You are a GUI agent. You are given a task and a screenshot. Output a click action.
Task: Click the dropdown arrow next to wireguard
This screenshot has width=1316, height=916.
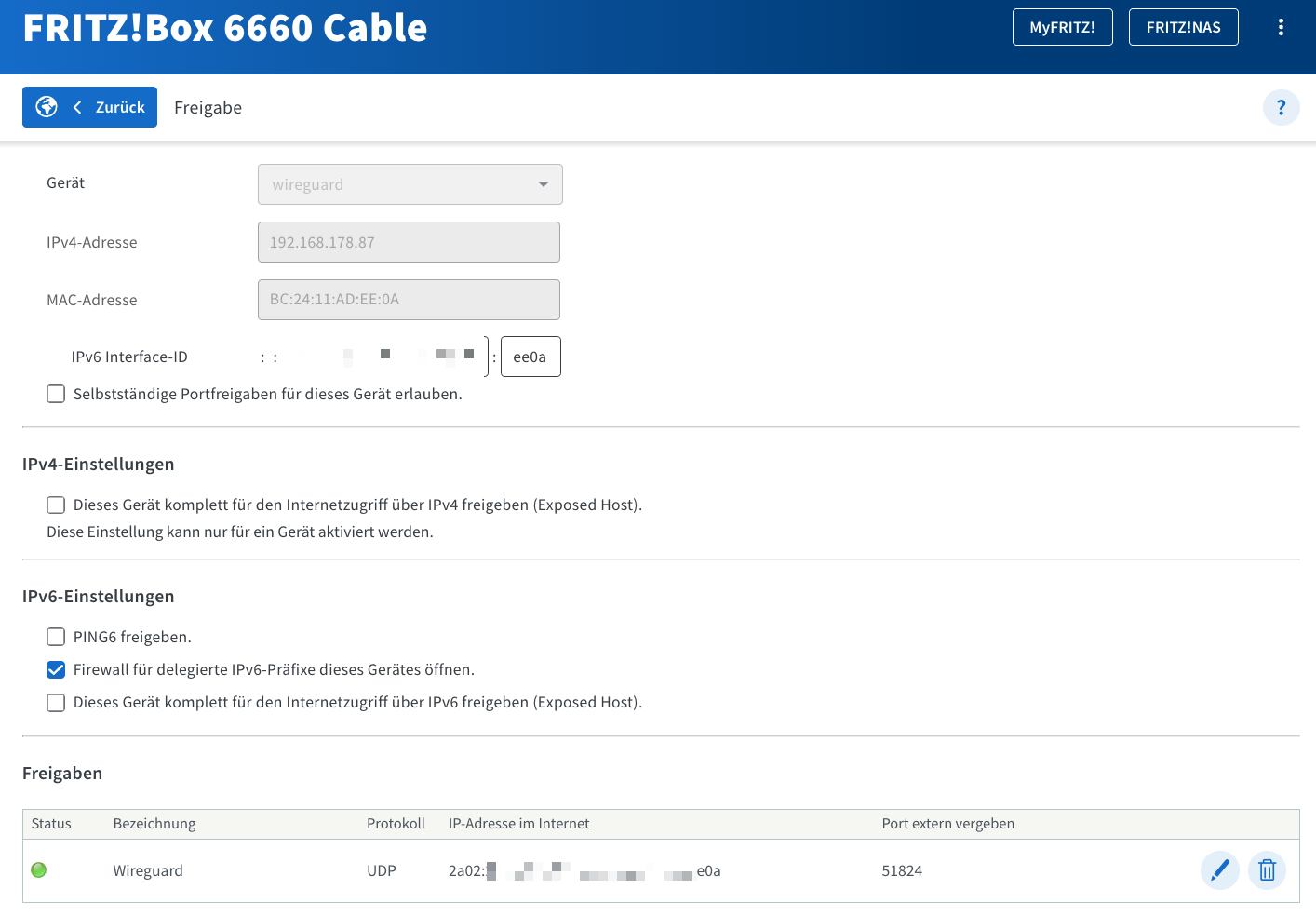[x=544, y=184]
